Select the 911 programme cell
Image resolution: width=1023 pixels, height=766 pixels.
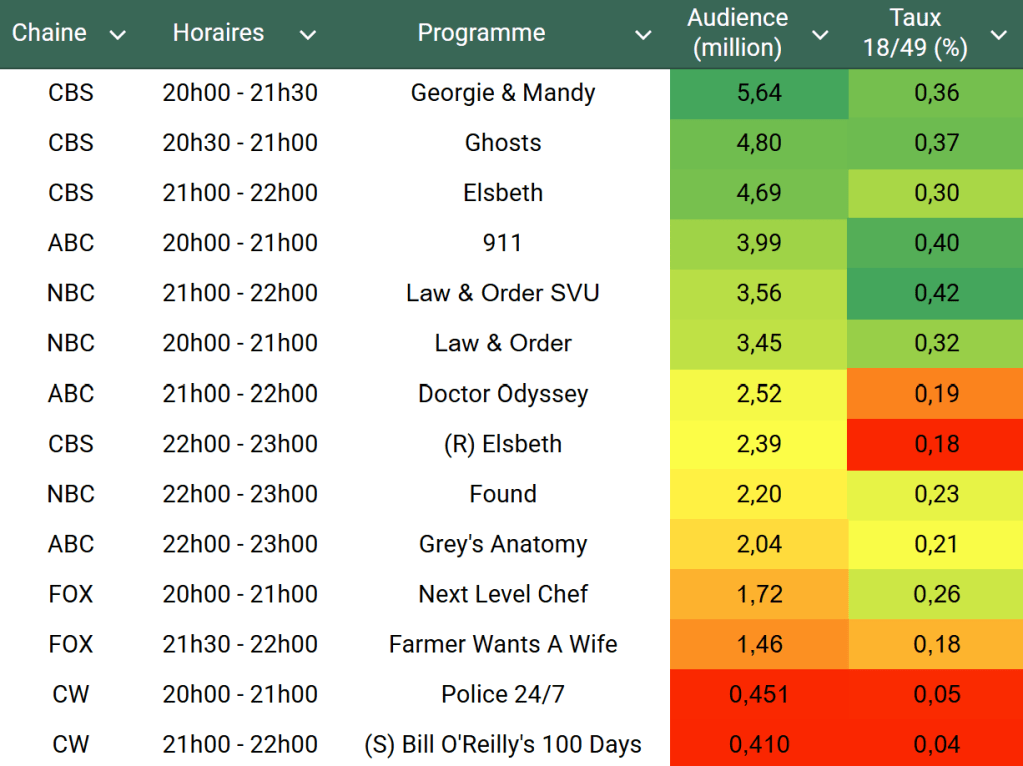(x=503, y=243)
